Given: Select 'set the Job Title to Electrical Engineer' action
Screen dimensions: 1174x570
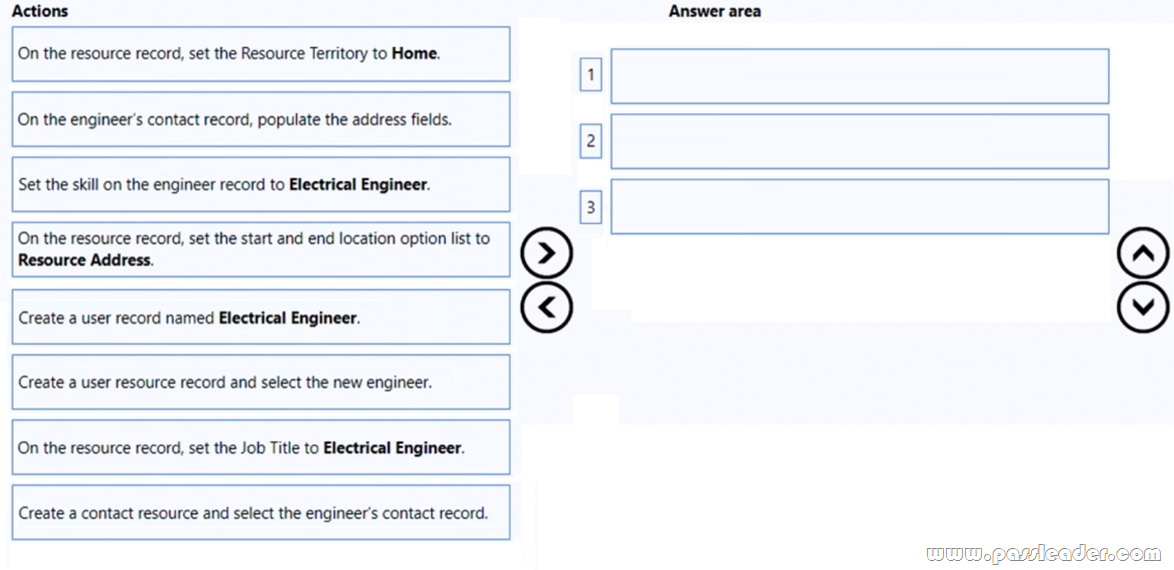Looking at the screenshot, I should click(260, 447).
